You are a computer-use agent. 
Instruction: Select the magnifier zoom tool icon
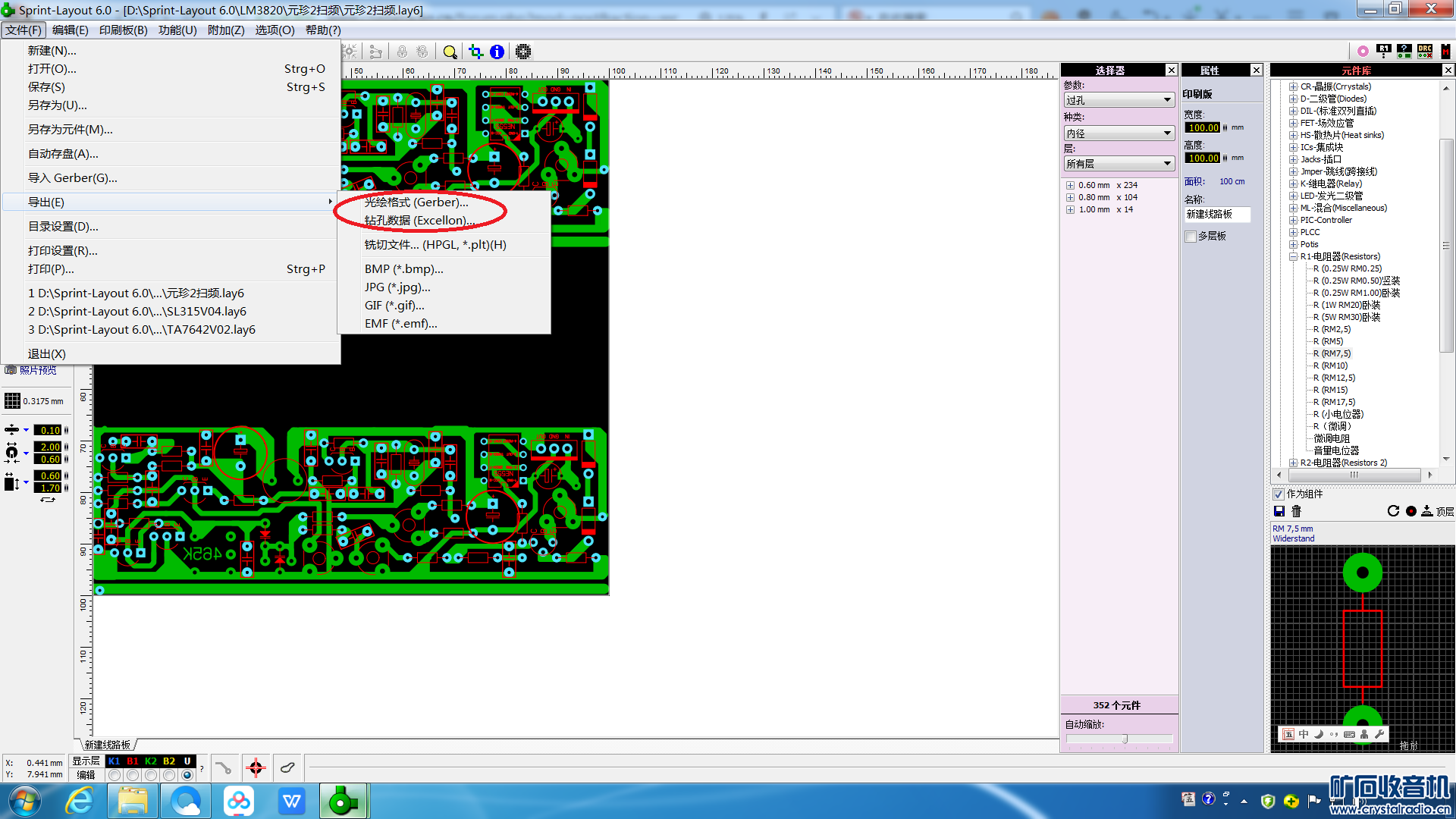click(x=450, y=52)
